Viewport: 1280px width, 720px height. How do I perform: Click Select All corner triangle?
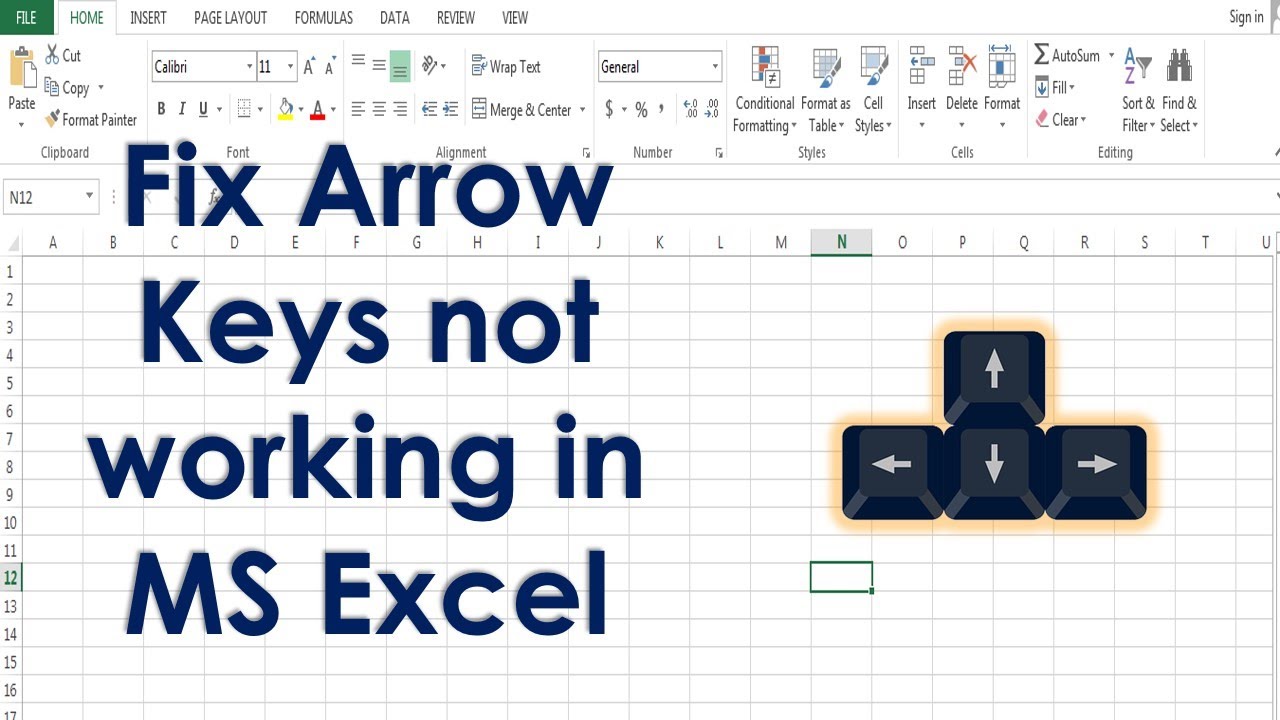pyautogui.click(x=12, y=243)
